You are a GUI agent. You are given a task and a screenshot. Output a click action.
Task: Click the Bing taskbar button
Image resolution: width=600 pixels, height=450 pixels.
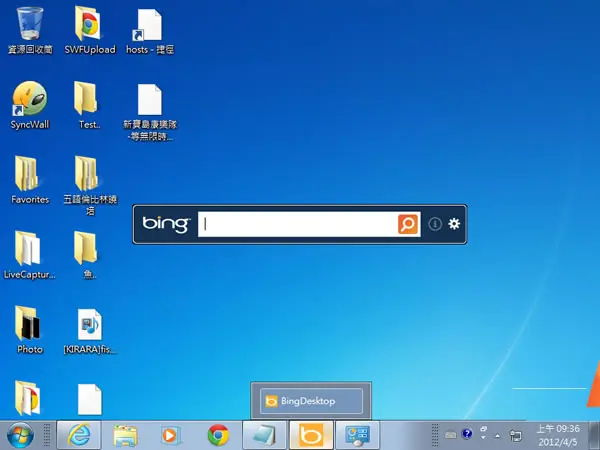pos(311,435)
